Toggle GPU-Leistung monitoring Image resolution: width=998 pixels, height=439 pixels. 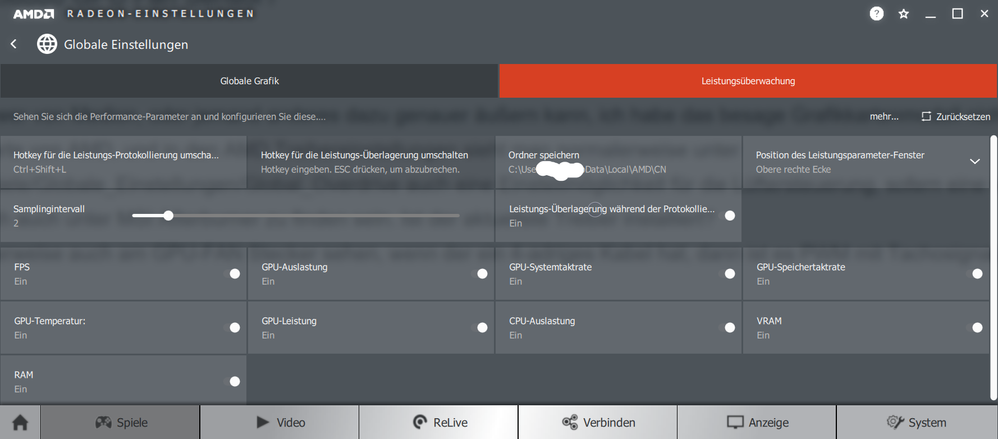pos(482,327)
